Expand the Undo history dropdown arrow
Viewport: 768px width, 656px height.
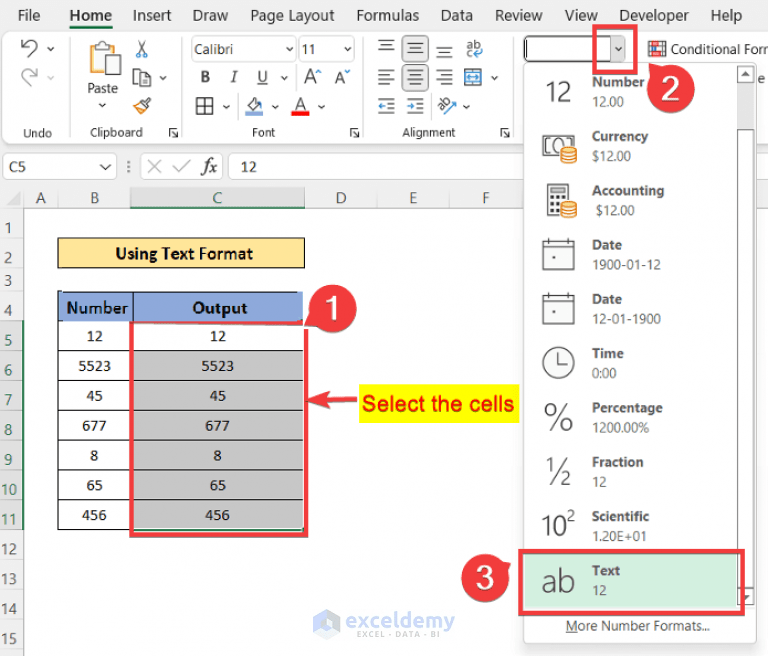pyautogui.click(x=50, y=49)
